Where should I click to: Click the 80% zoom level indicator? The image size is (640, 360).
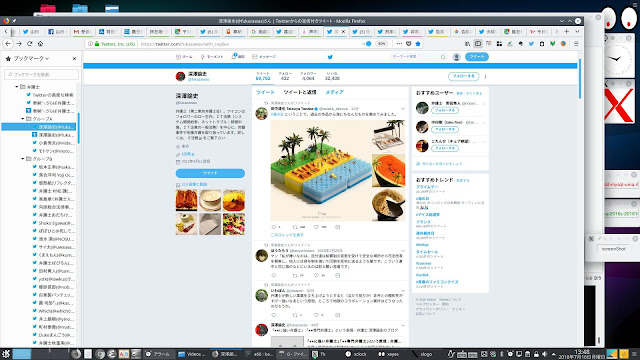coord(381,44)
